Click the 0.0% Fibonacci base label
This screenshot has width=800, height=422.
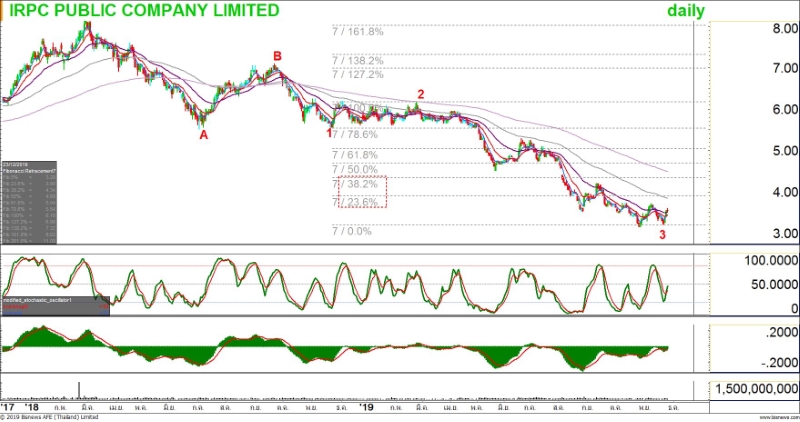352,231
